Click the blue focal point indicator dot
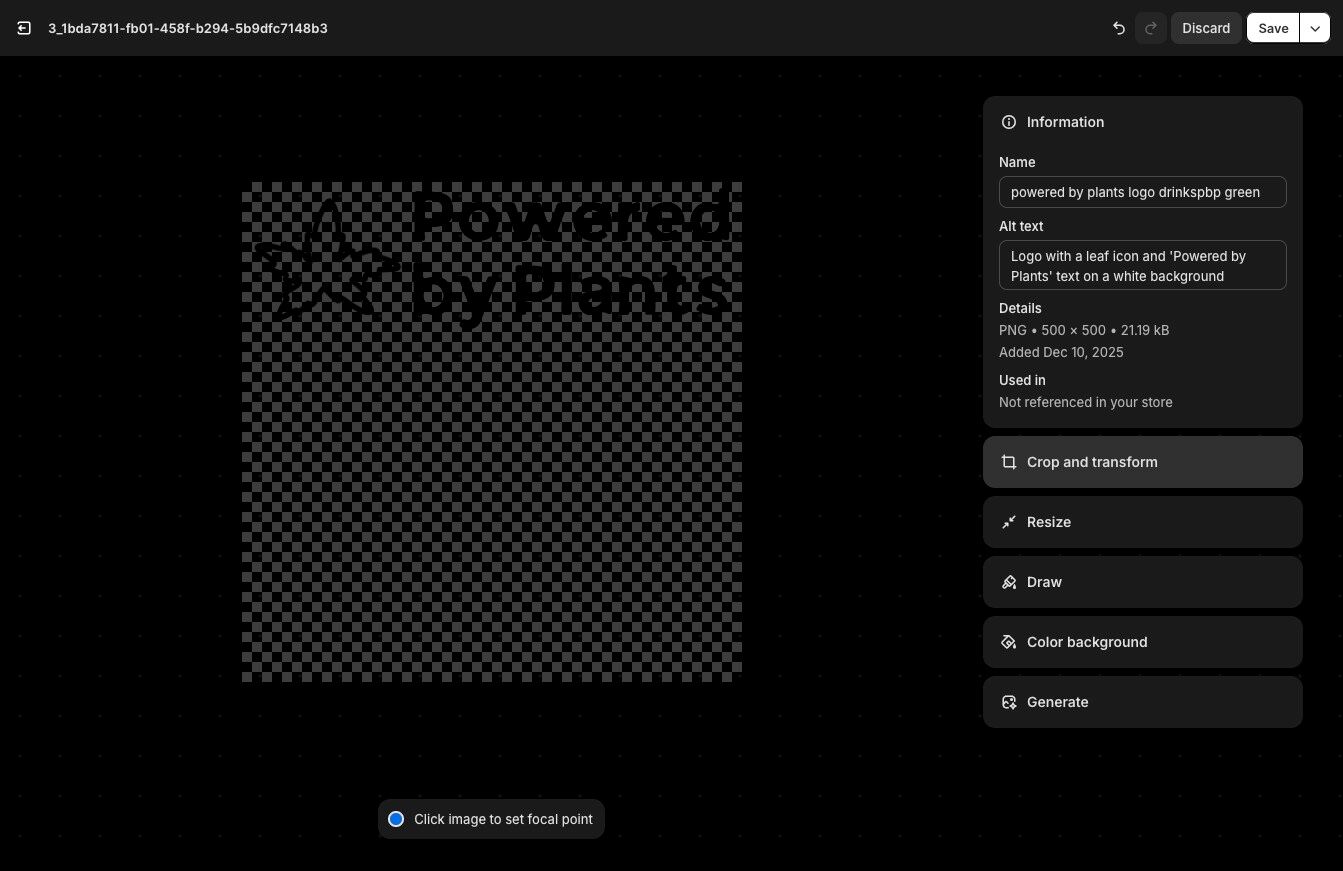This screenshot has width=1343, height=871. 396,819
